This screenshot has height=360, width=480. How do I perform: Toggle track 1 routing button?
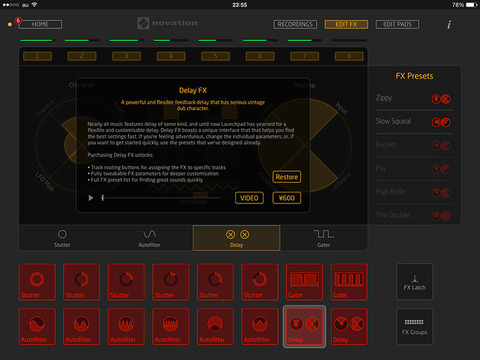[x=37, y=56]
